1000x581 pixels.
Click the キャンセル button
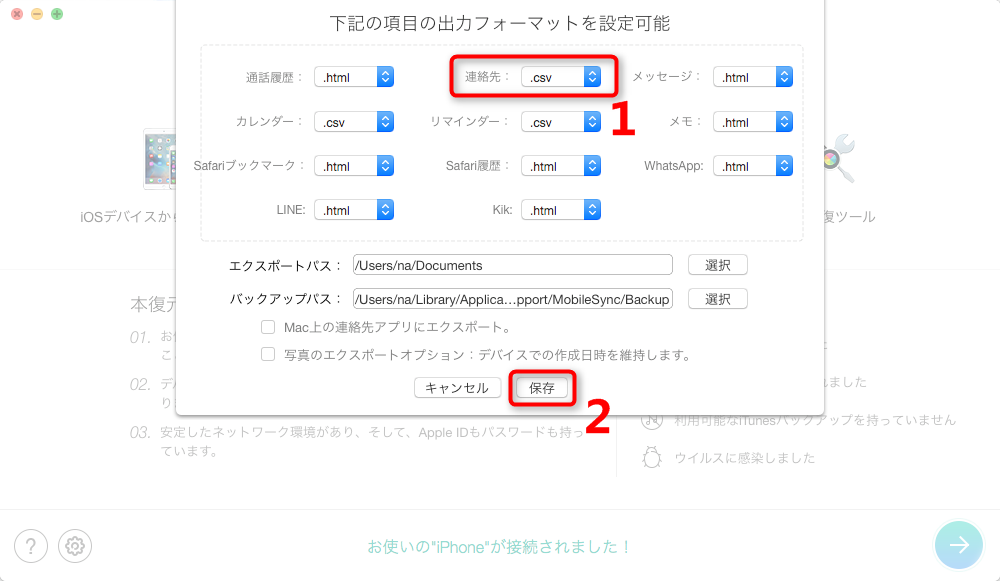pos(457,388)
